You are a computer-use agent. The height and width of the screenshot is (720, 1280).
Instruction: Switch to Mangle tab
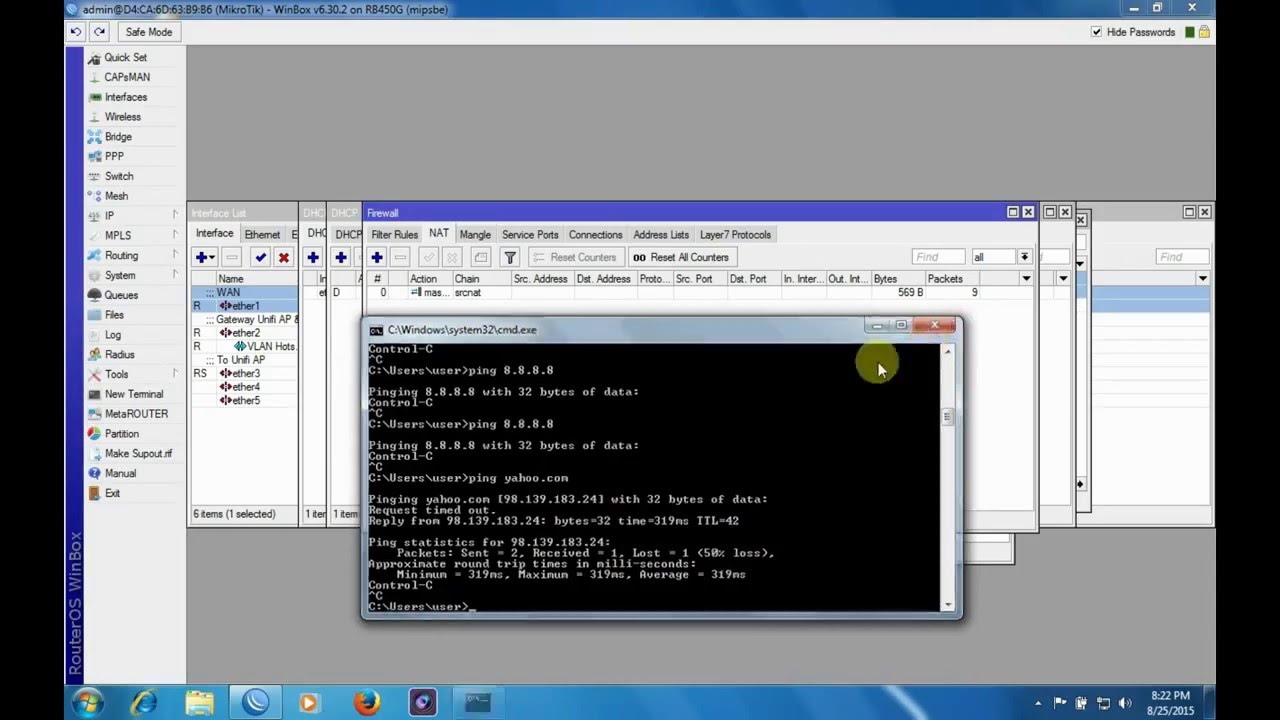[475, 235]
